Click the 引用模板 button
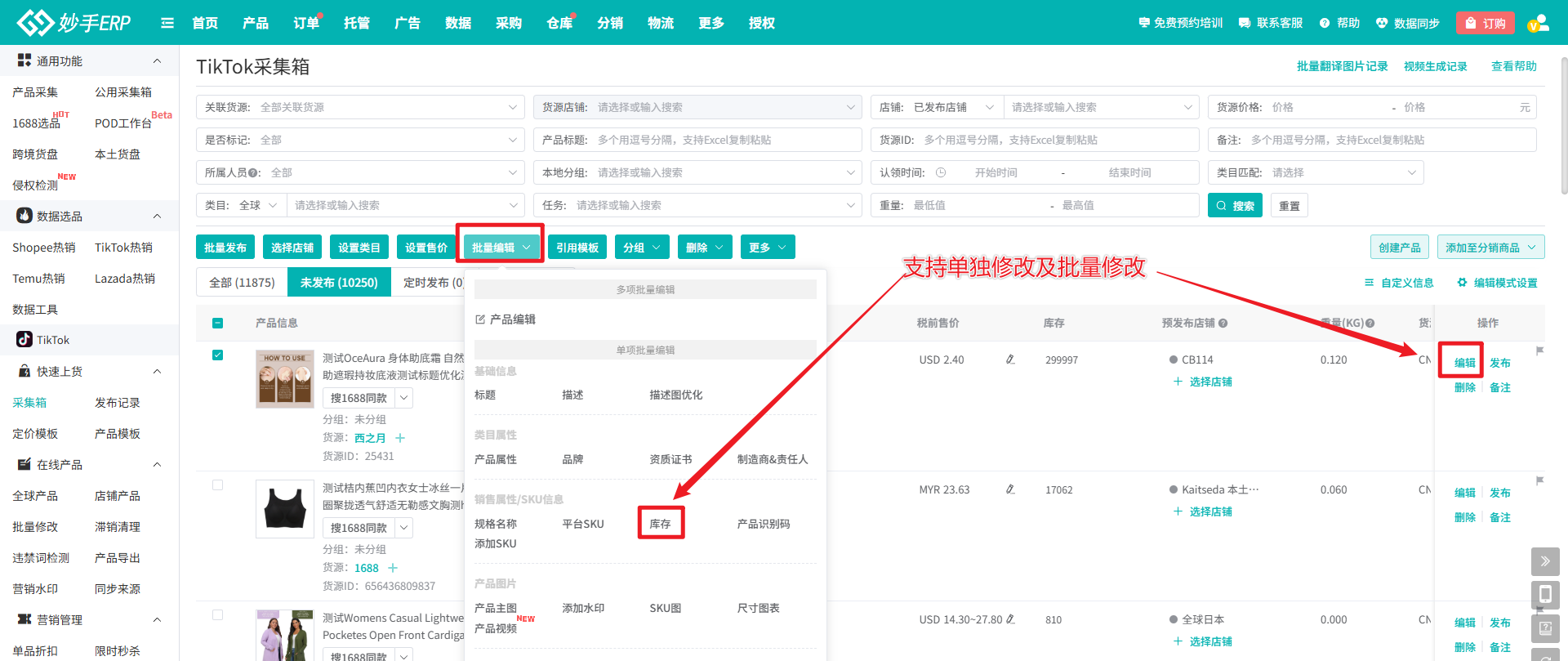Image resolution: width=1568 pixels, height=661 pixels. (x=577, y=247)
